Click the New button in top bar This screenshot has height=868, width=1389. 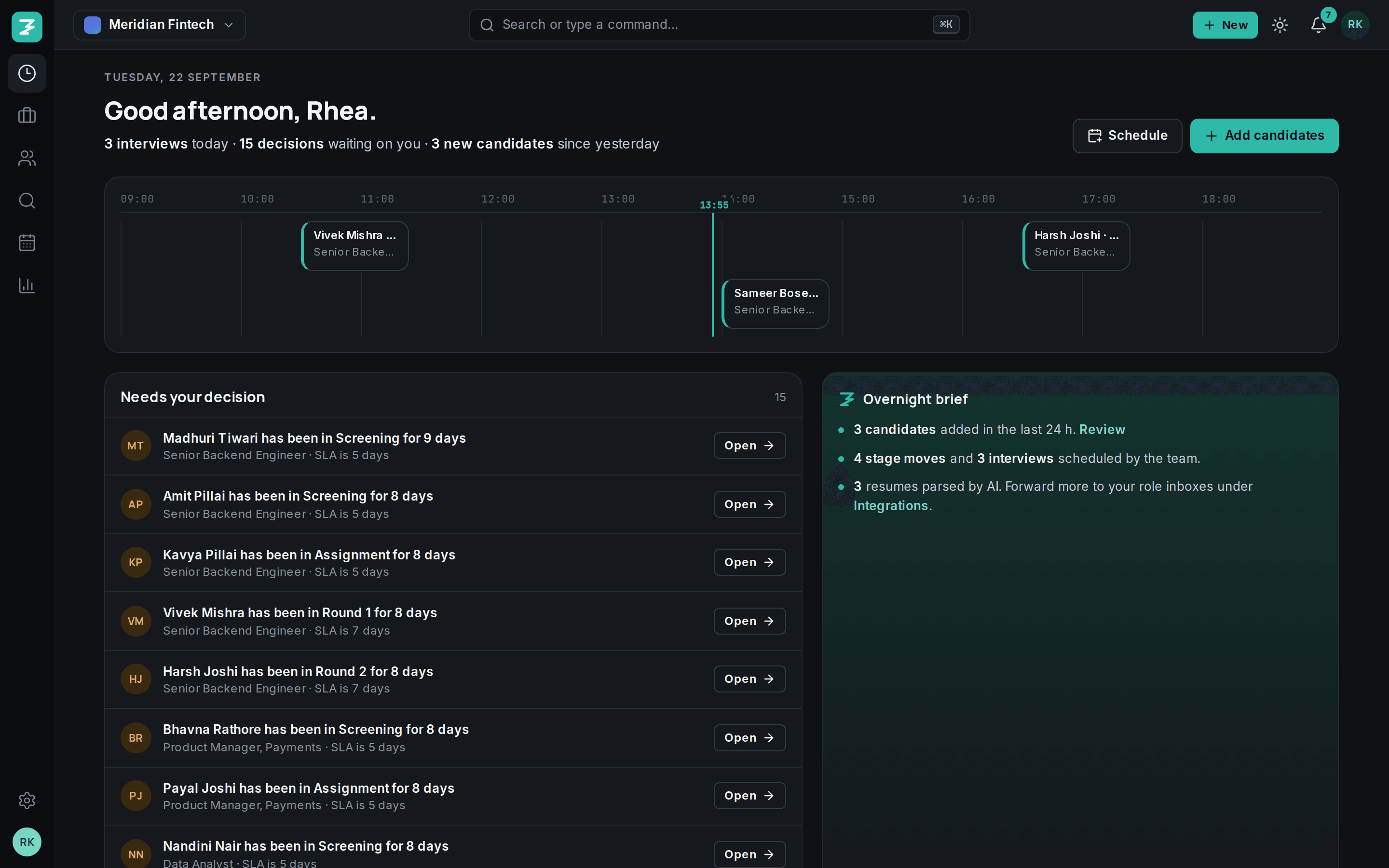coord(1225,25)
